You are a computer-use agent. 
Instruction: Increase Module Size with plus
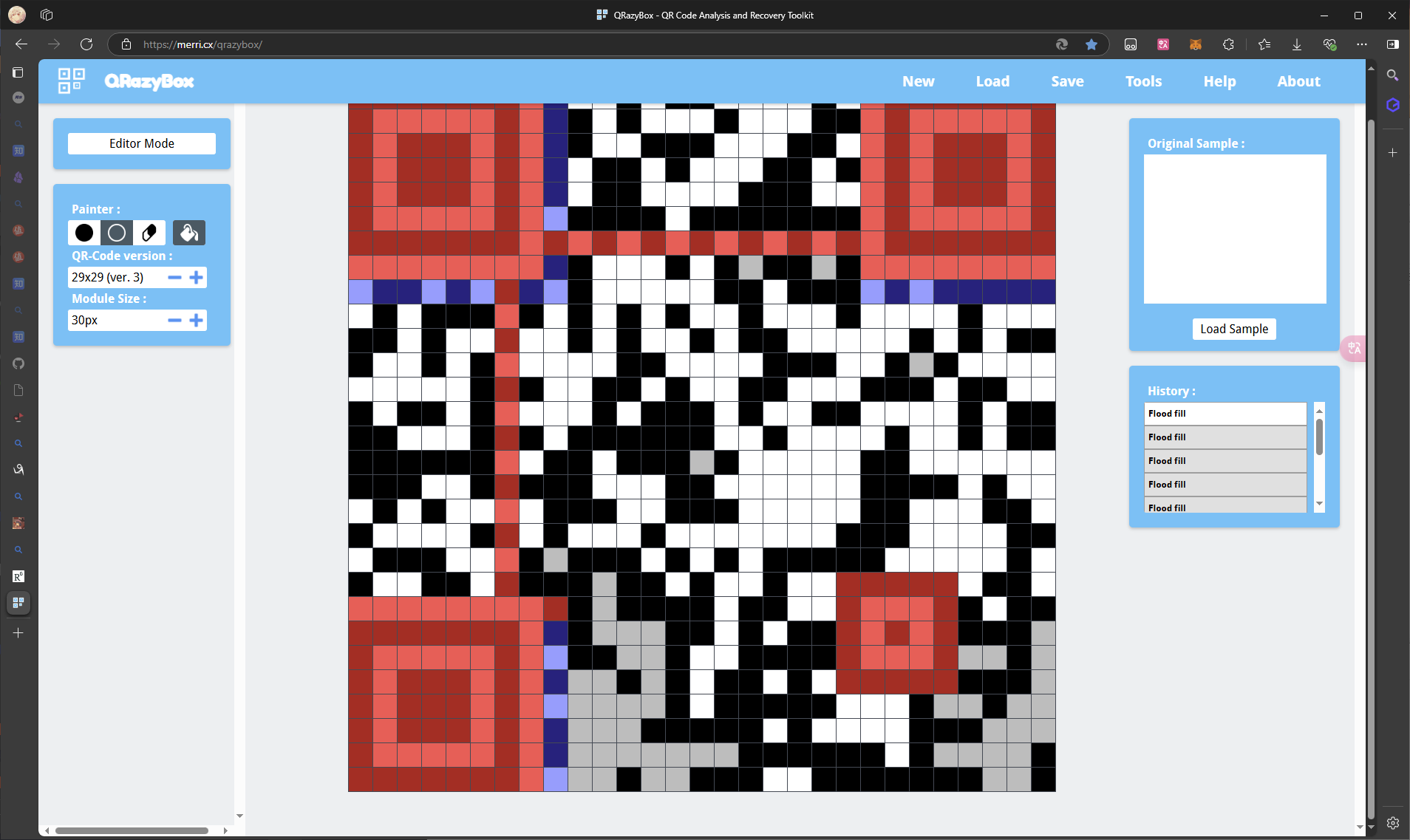[196, 320]
